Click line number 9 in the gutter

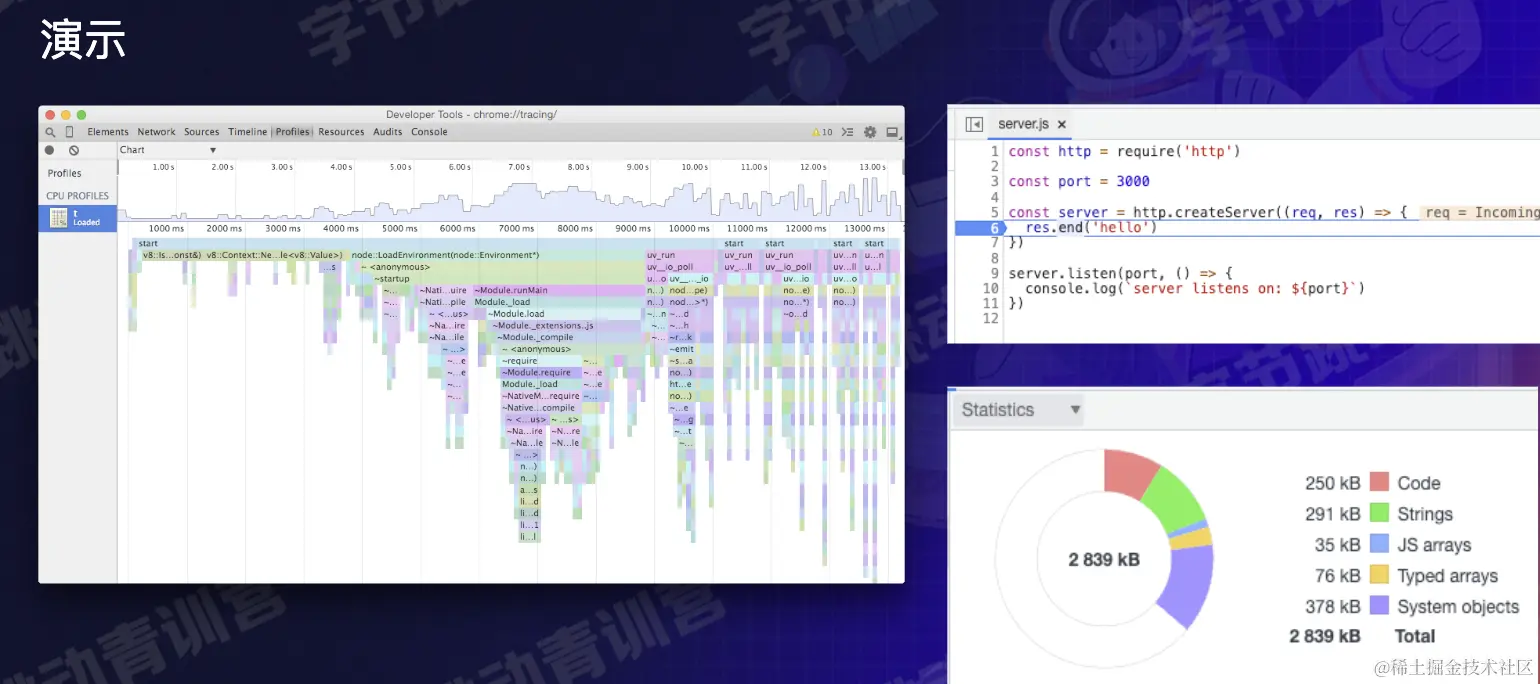click(x=994, y=273)
